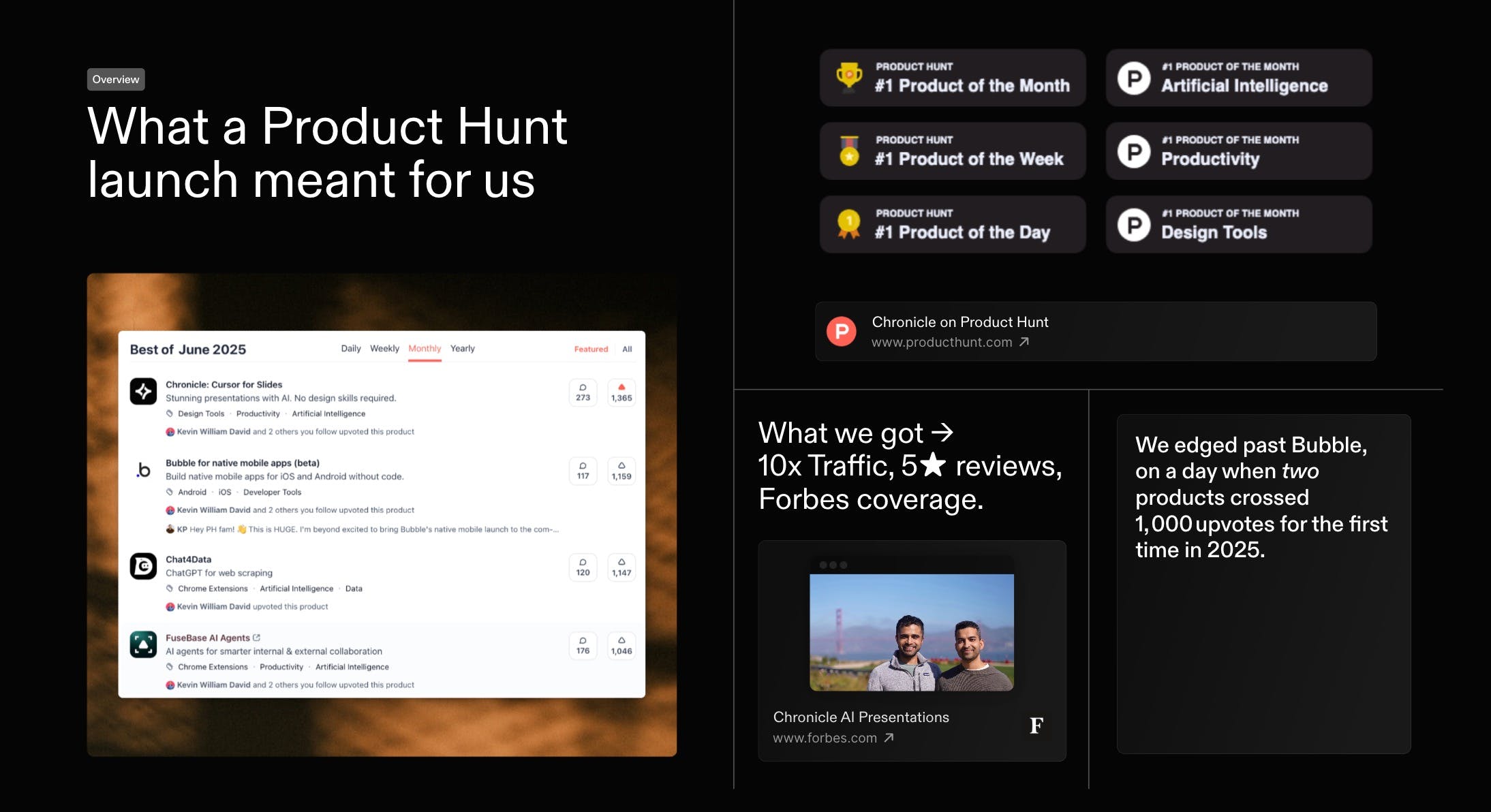
Task: Select the All filter
Action: click(x=627, y=349)
